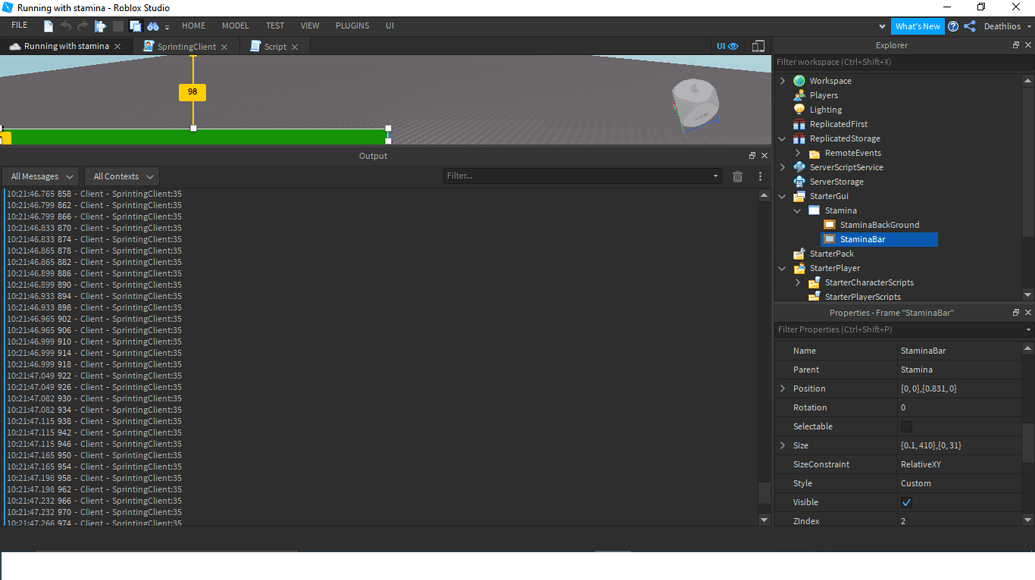This screenshot has height=580, width=1035.
Task: Open the All Contexts dropdown
Action: coord(121,175)
